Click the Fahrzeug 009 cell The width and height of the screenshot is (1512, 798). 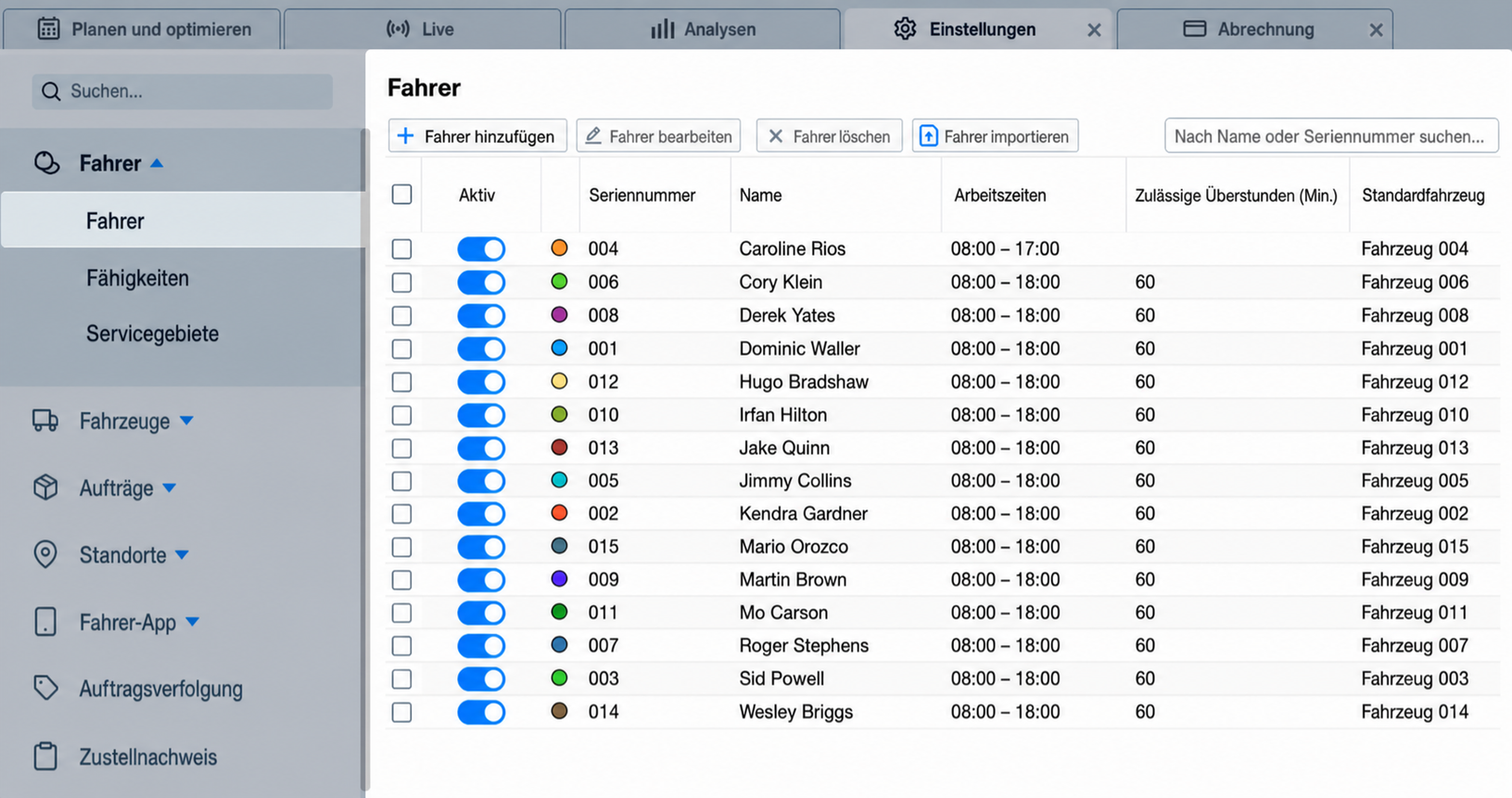point(1415,580)
